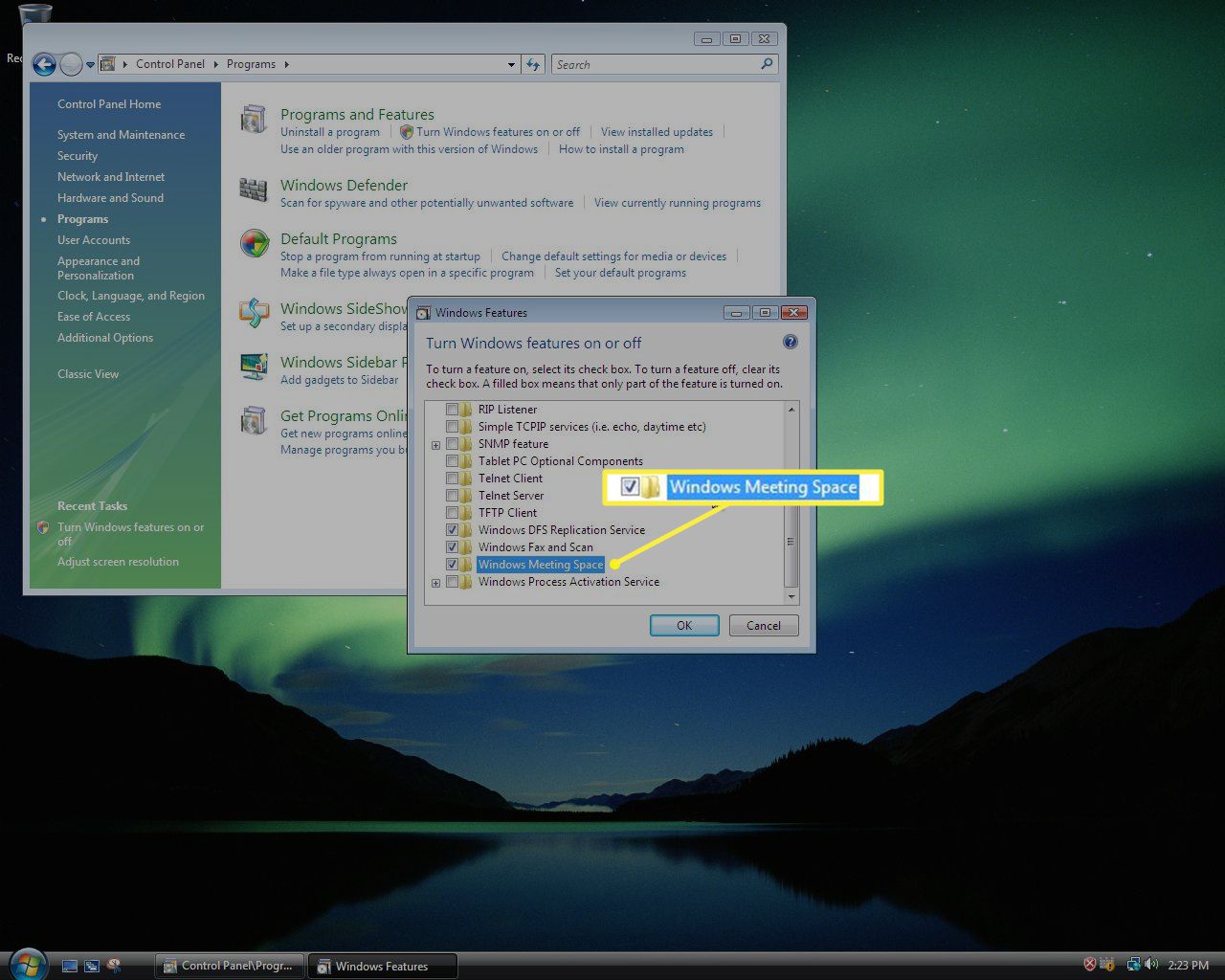Viewport: 1225px width, 980px height.
Task: Click View currently running programs link
Action: 678,203
